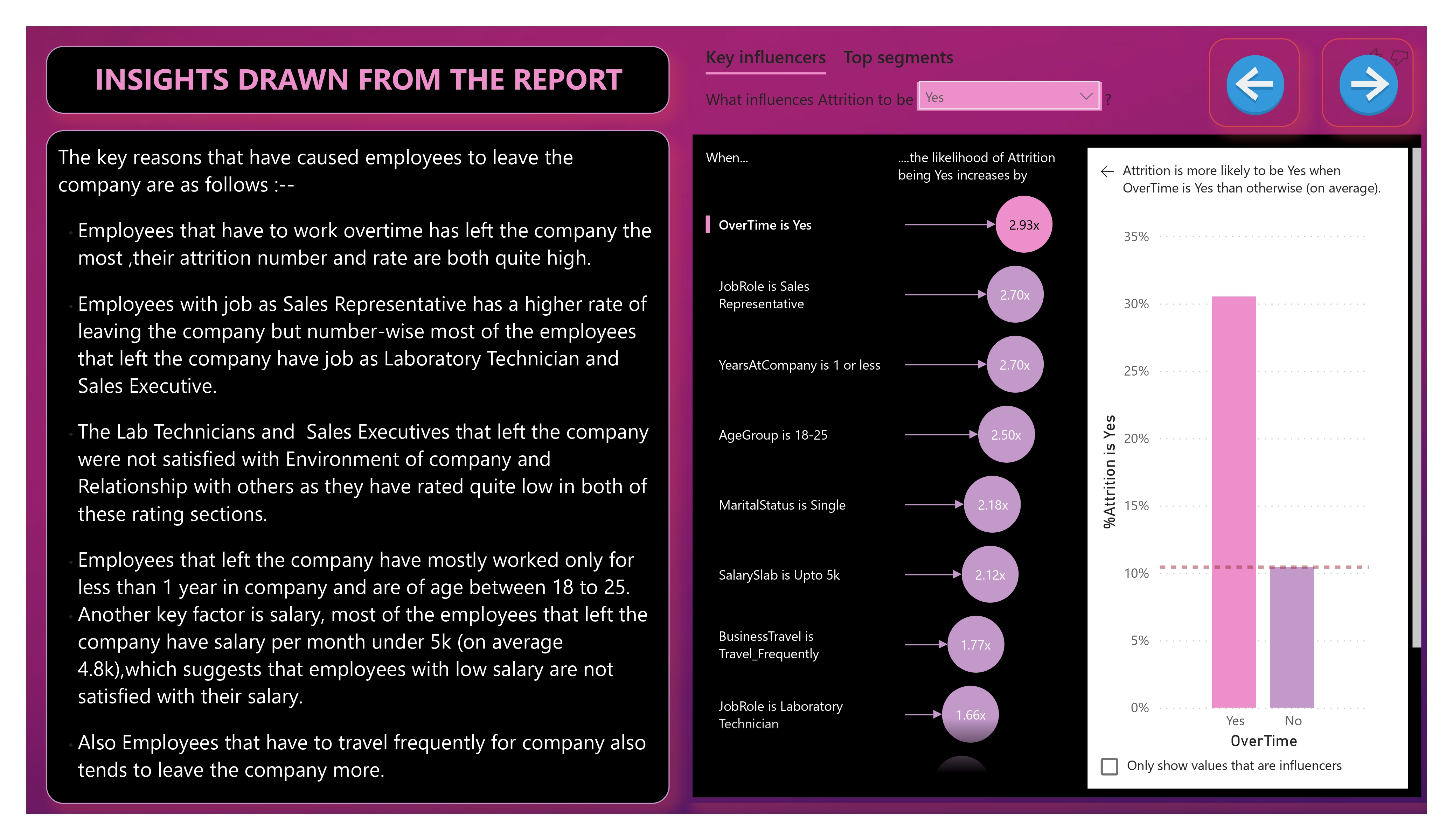Select 'JobRole is Sales Representative' influencer
Image resolution: width=1453 pixels, height=840 pixels.
[x=763, y=295]
